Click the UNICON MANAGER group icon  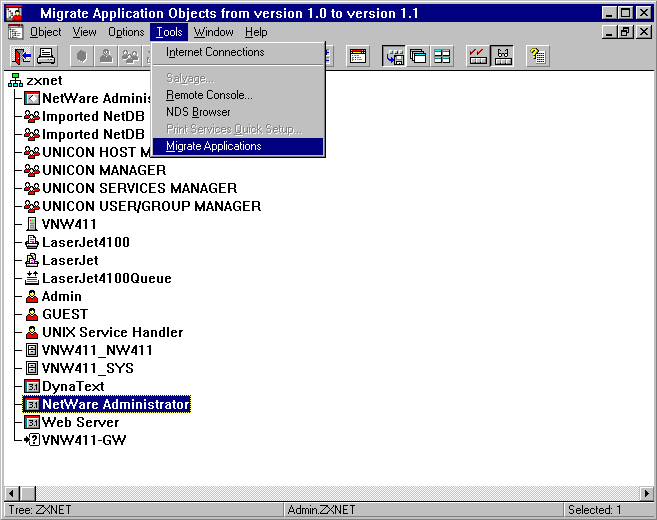click(32, 170)
